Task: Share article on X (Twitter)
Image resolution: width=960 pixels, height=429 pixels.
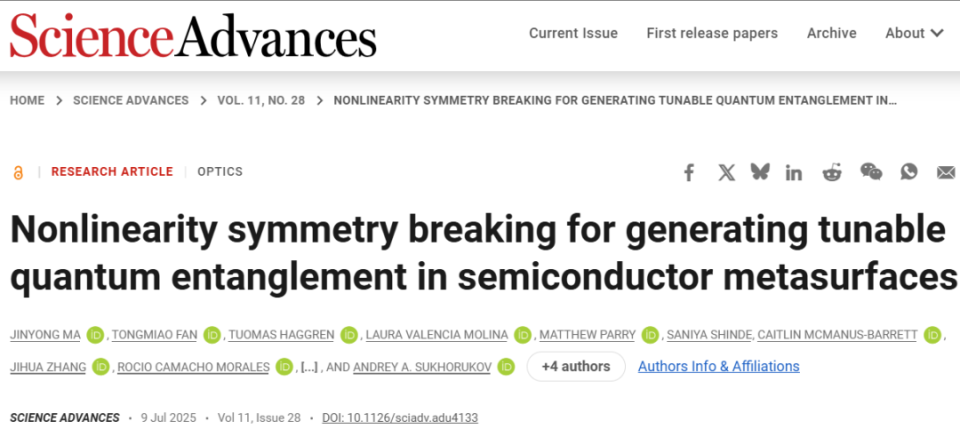Action: (727, 173)
